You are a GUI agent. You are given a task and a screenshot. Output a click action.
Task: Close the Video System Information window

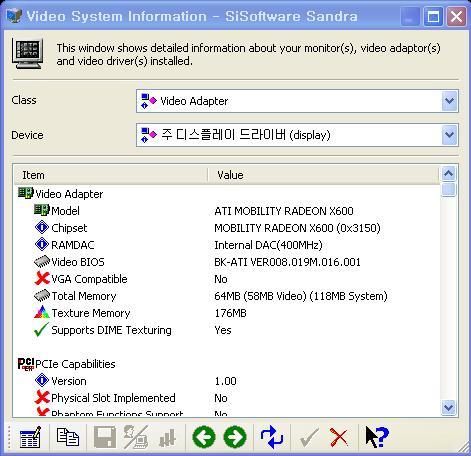click(456, 16)
